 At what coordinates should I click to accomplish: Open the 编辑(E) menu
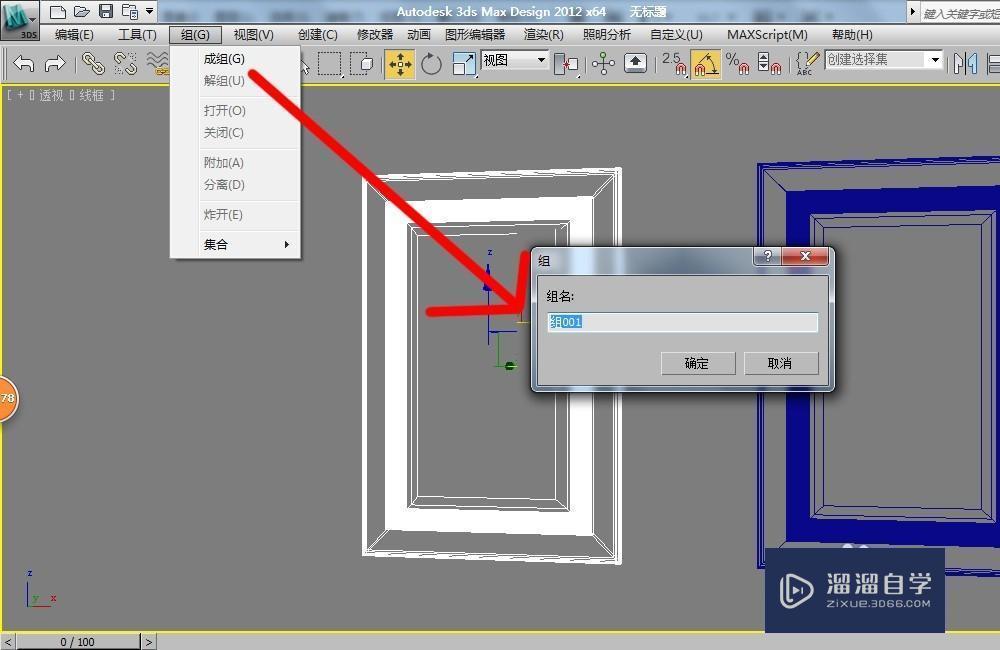74,34
